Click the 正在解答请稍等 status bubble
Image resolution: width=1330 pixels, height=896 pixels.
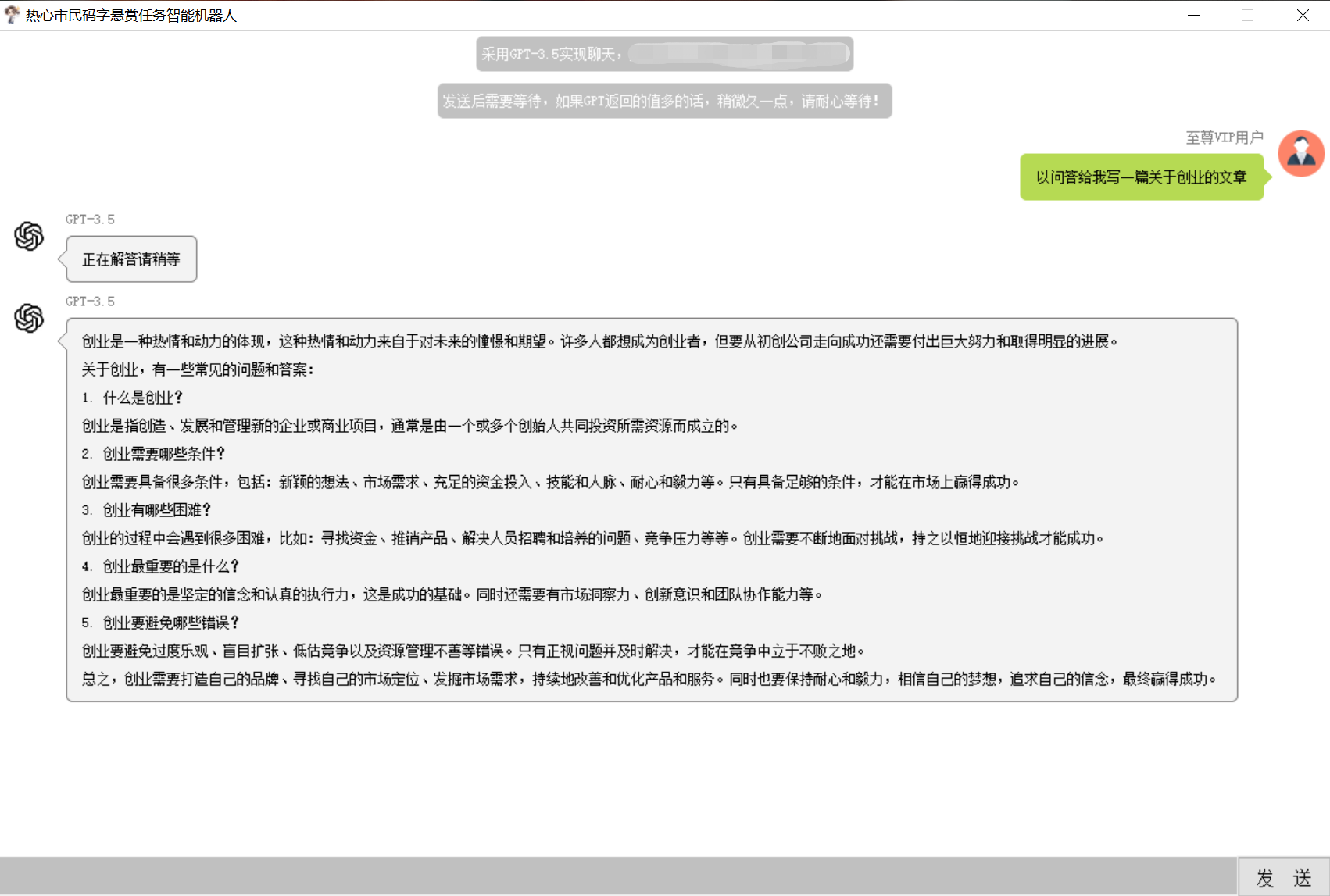[130, 259]
